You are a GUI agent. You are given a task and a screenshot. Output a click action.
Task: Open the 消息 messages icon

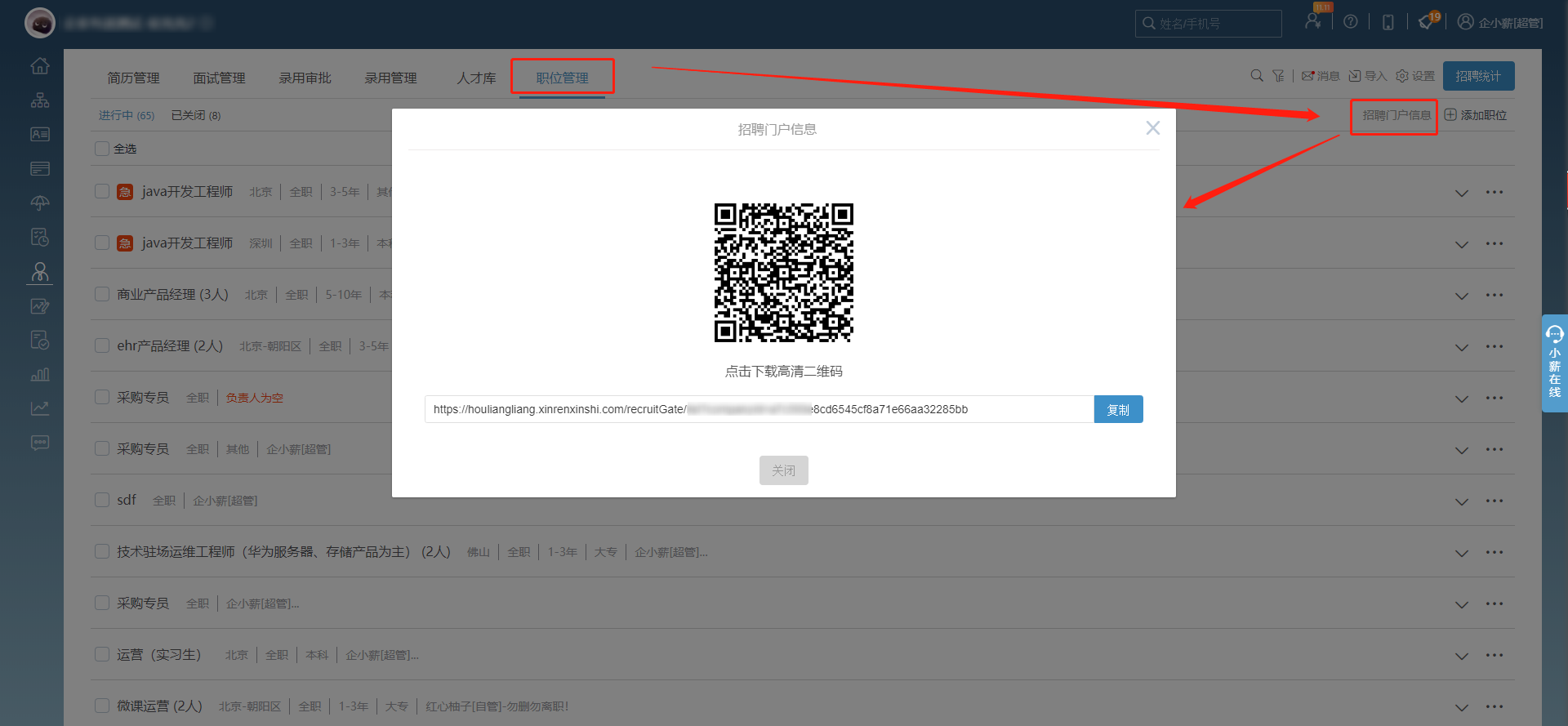click(1320, 76)
